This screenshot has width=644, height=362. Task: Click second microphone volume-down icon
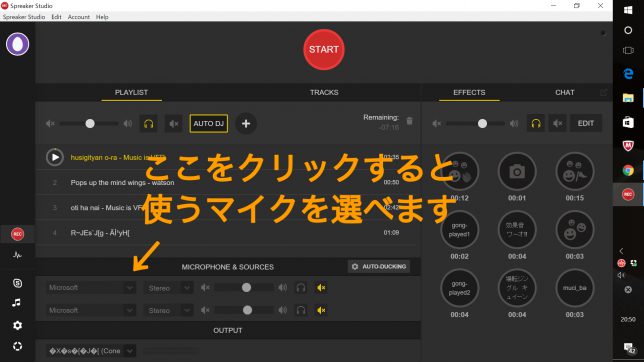pos(205,310)
